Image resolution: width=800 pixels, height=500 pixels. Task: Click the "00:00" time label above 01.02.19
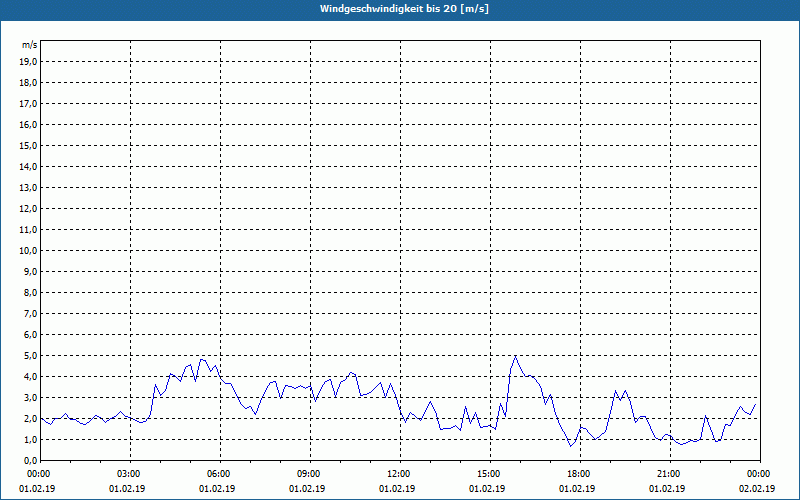pyautogui.click(x=37, y=474)
